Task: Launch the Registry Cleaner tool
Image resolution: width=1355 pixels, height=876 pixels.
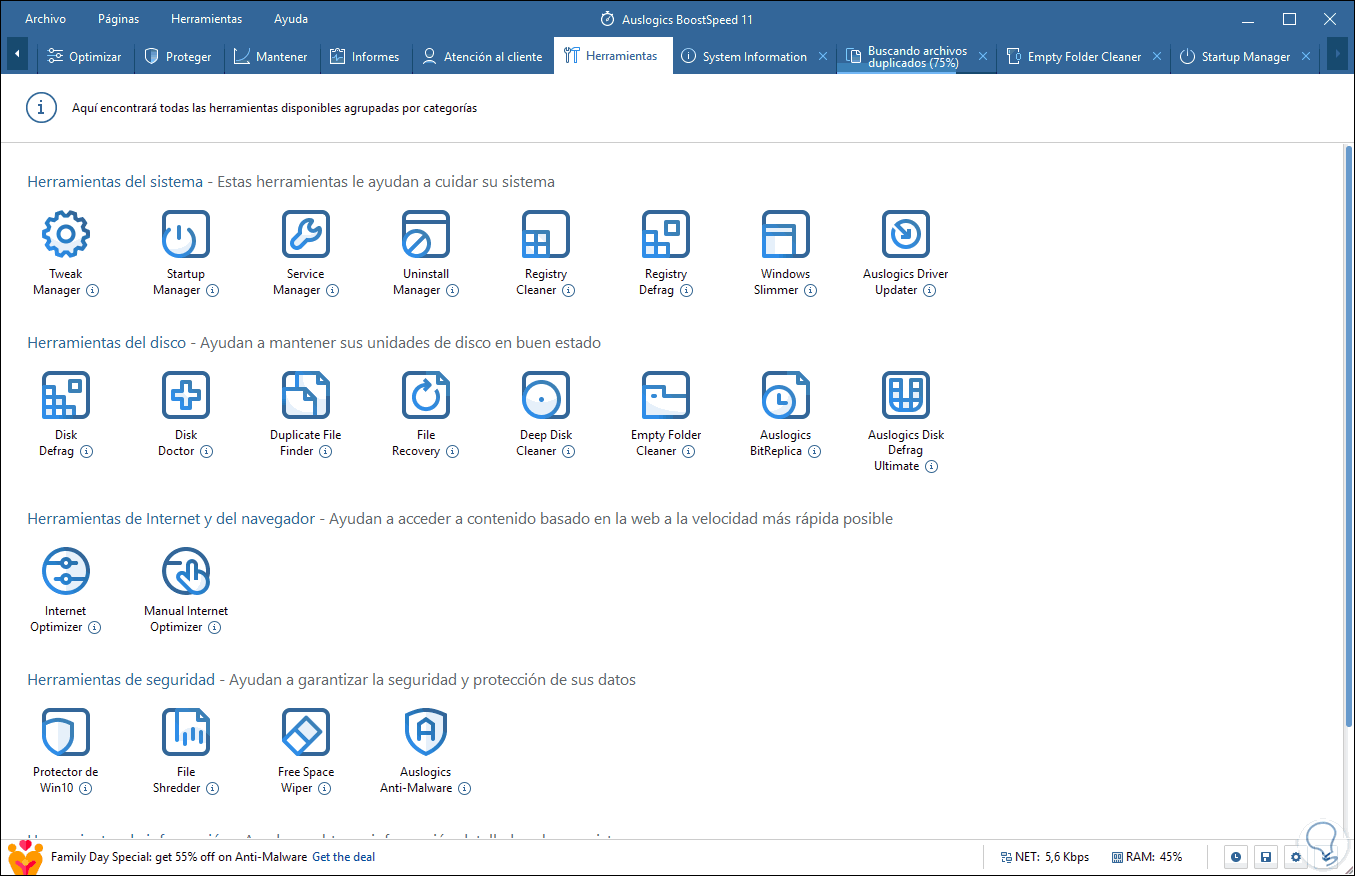Action: 546,235
